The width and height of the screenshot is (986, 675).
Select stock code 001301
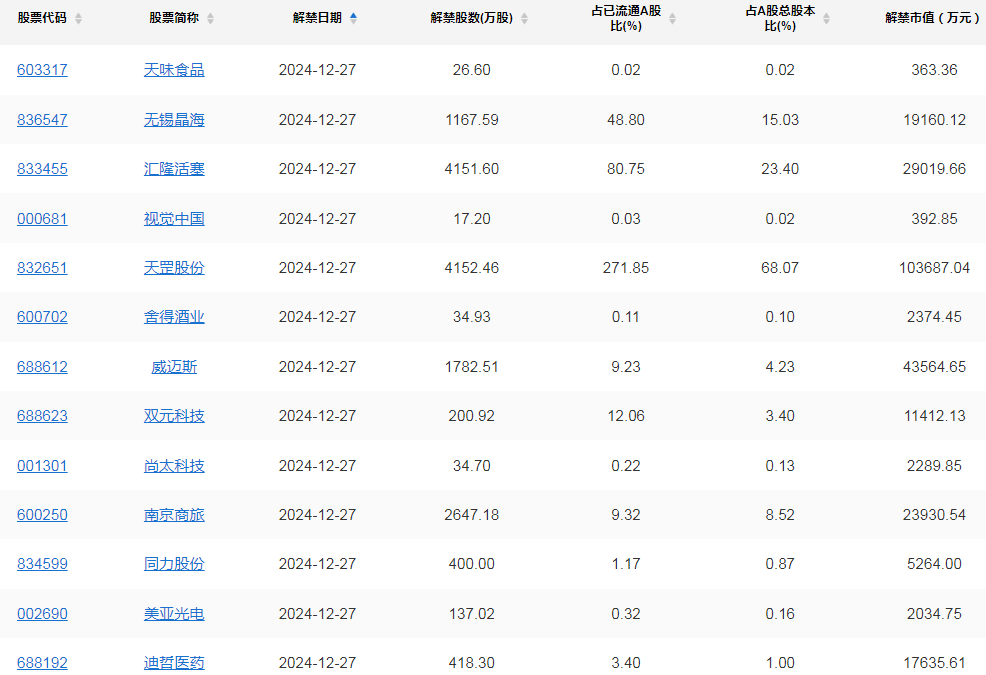[x=42, y=466]
